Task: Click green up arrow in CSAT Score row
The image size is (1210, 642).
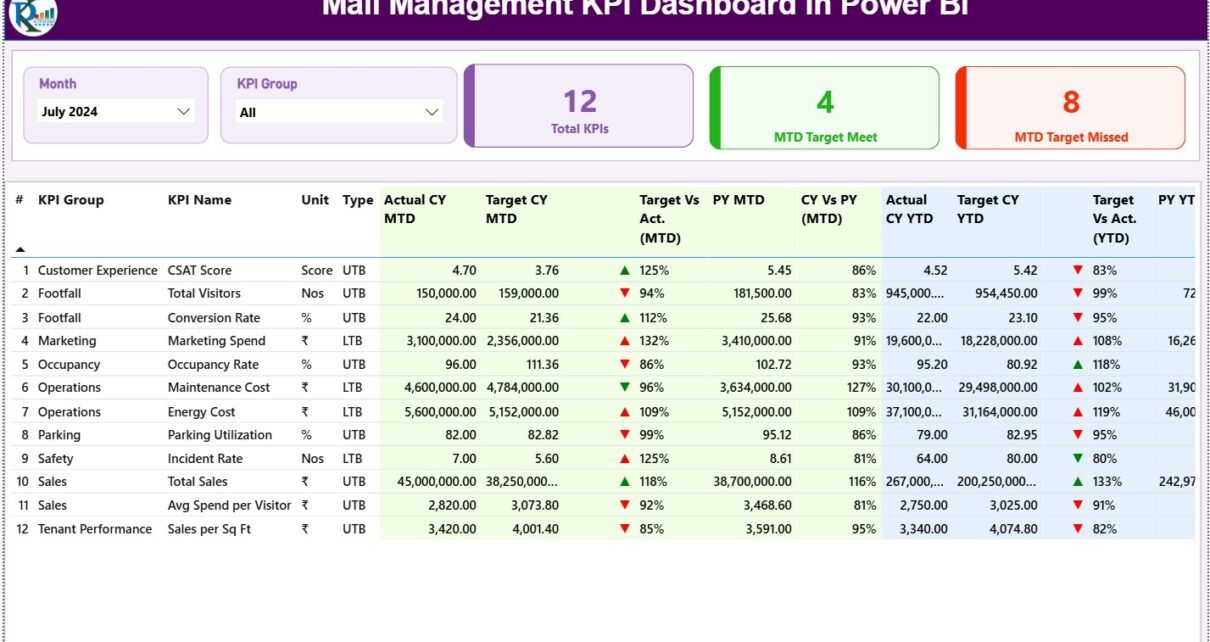Action: (x=625, y=270)
